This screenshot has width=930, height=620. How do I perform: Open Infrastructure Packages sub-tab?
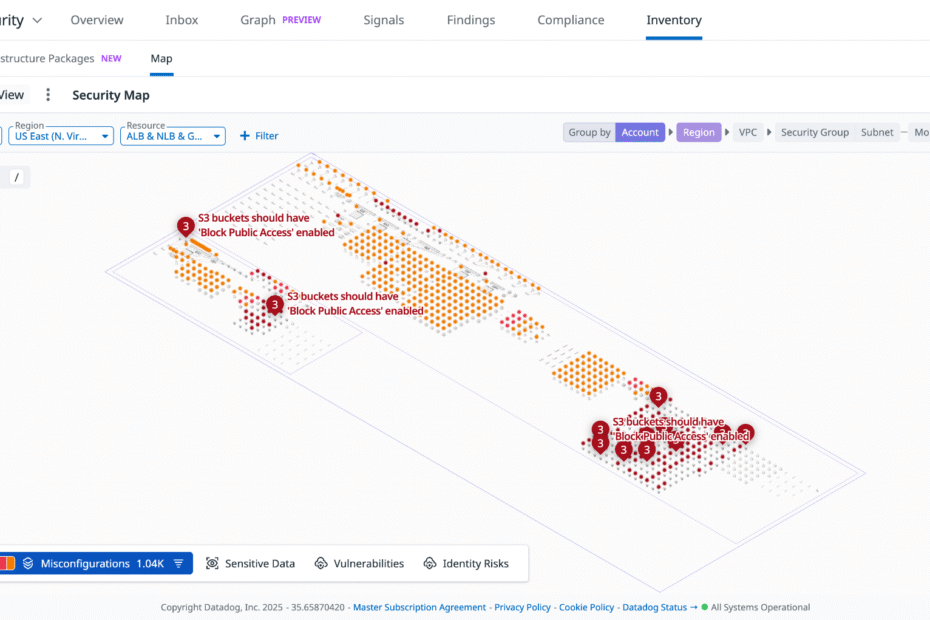pos(60,59)
